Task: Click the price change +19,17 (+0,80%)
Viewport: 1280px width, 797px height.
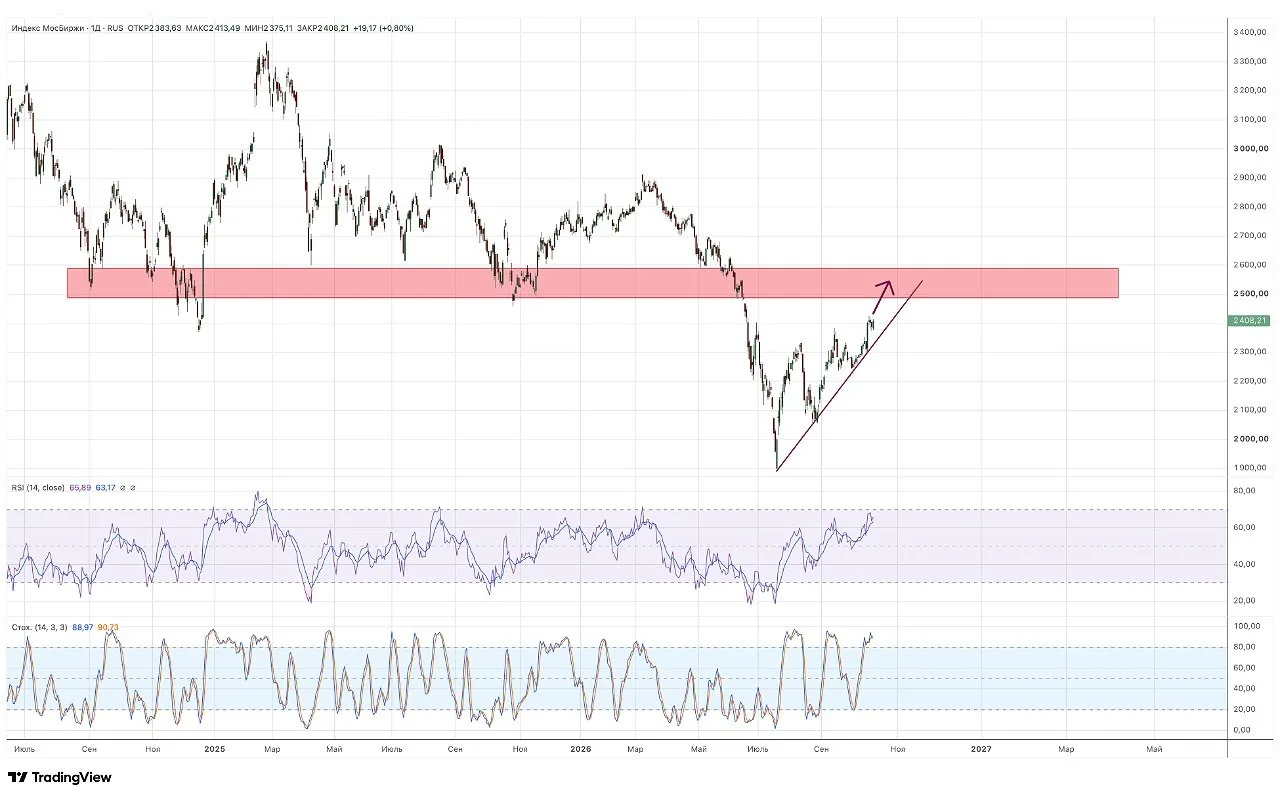Action: pos(384,28)
